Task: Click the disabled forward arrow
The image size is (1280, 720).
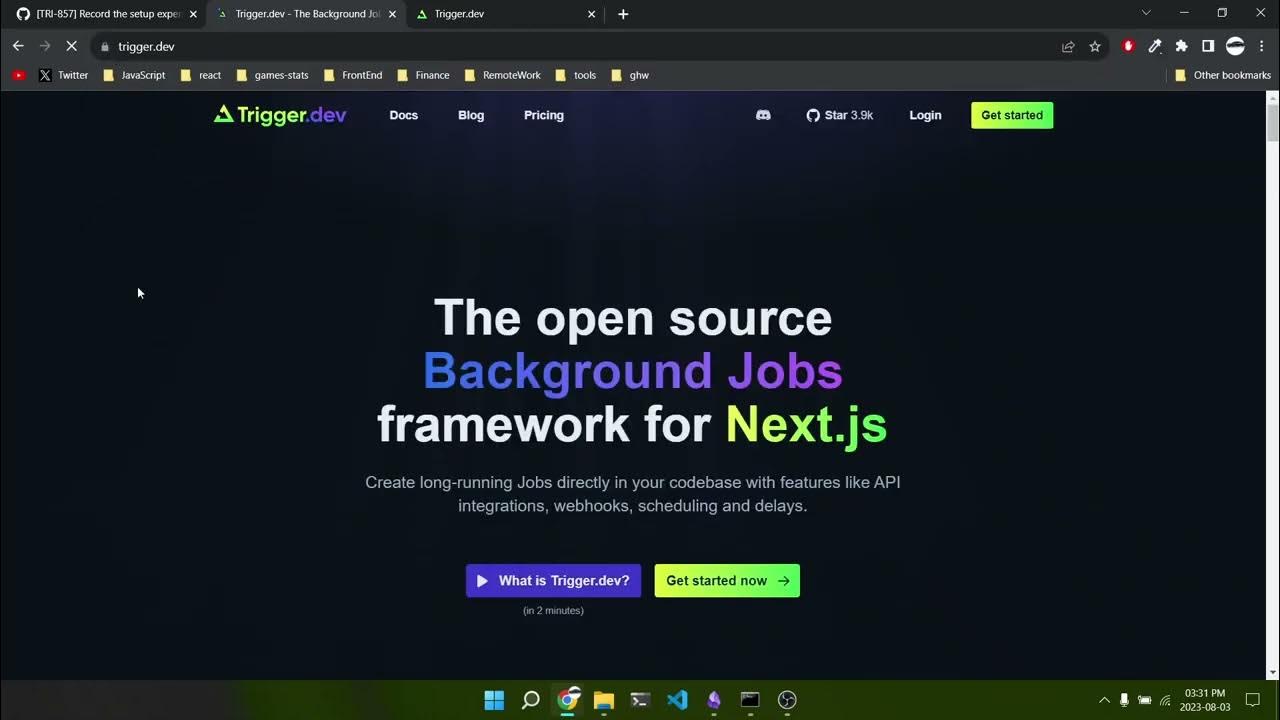Action: click(45, 46)
